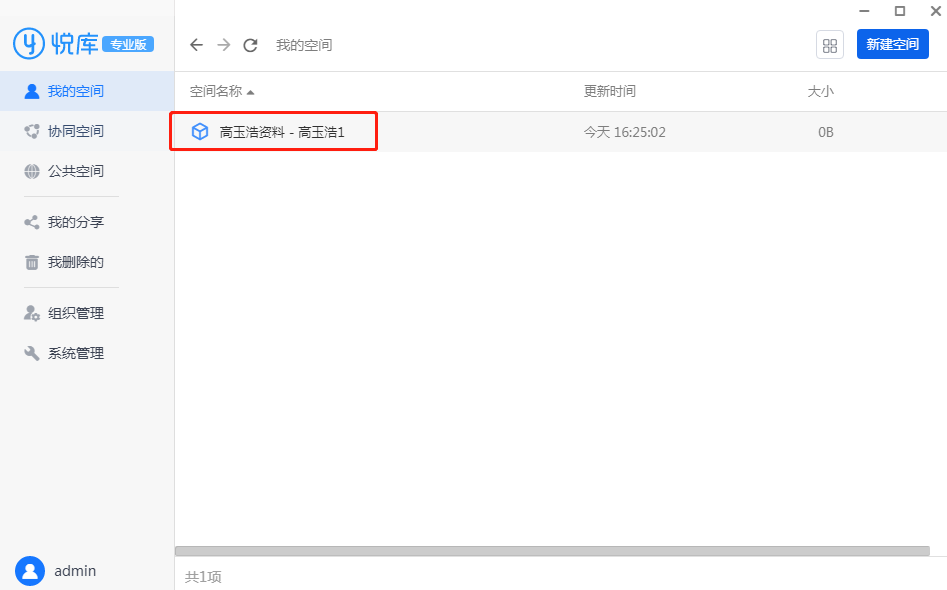The height and width of the screenshot is (590, 947).
Task: Close the application window
Action: [936, 11]
